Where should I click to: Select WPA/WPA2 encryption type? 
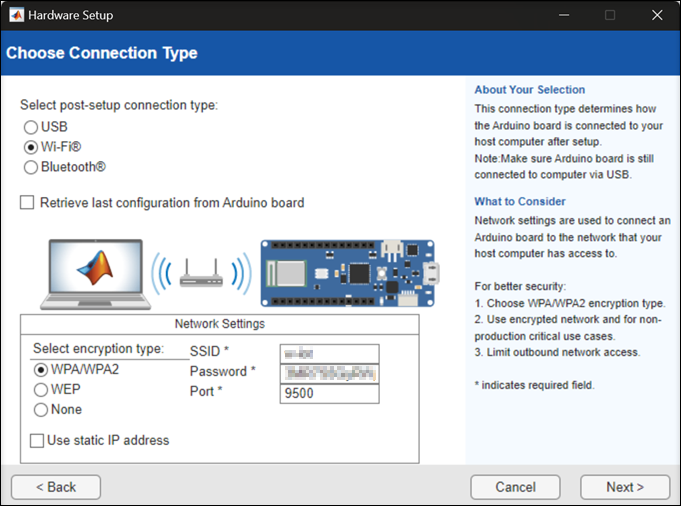41,370
